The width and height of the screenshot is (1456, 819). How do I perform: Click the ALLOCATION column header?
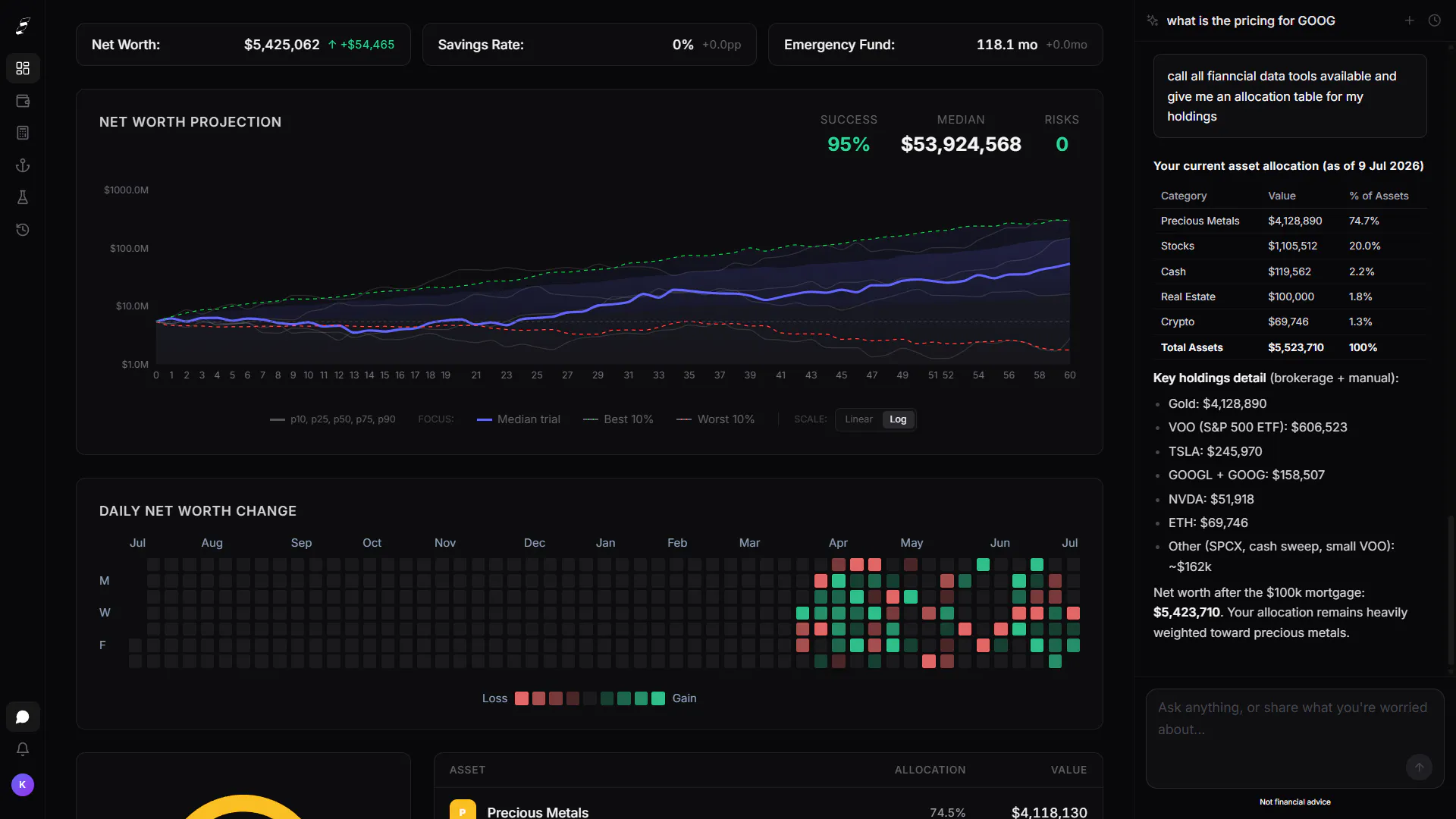tap(930, 770)
